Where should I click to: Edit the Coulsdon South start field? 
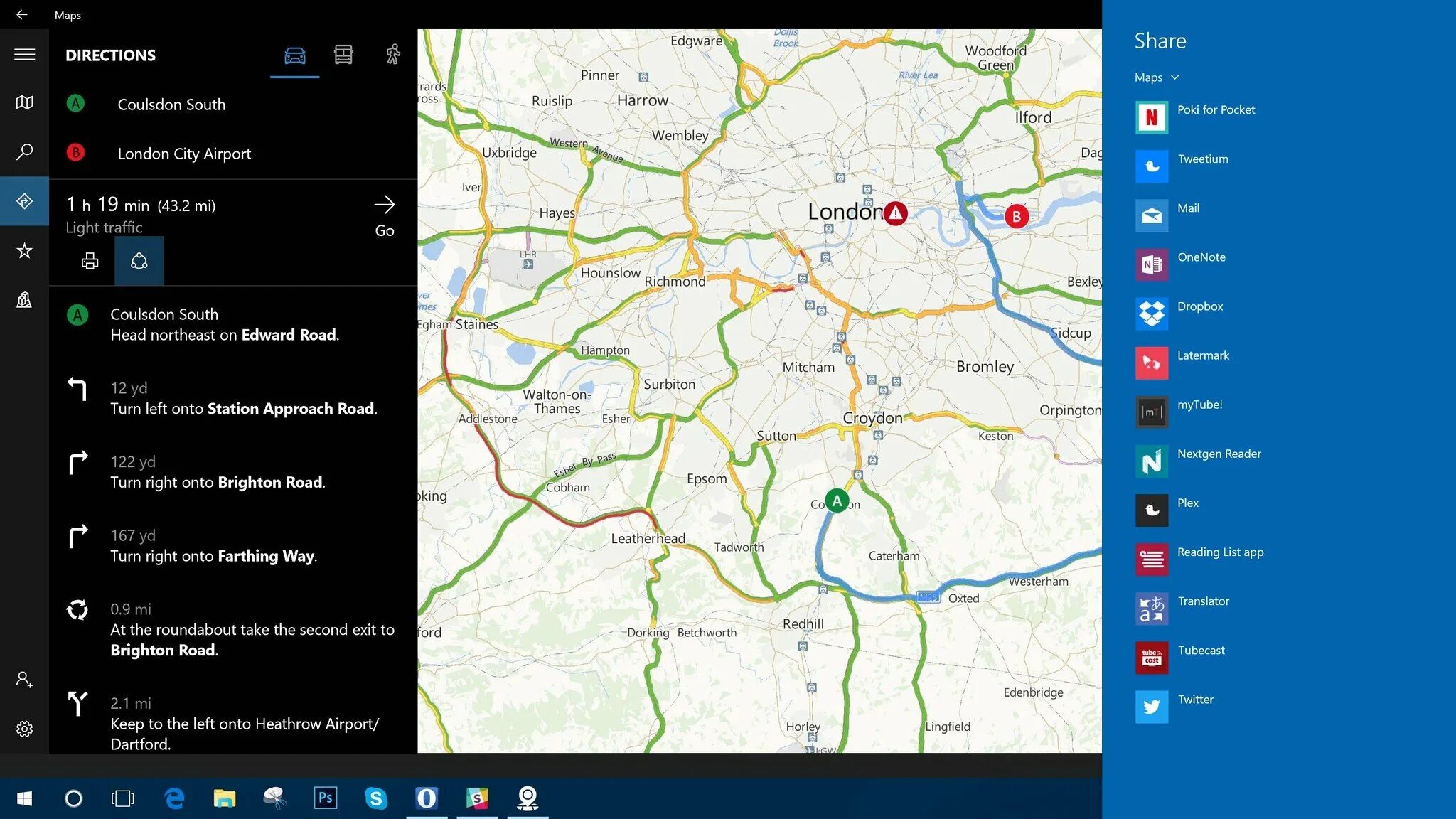[x=171, y=105]
